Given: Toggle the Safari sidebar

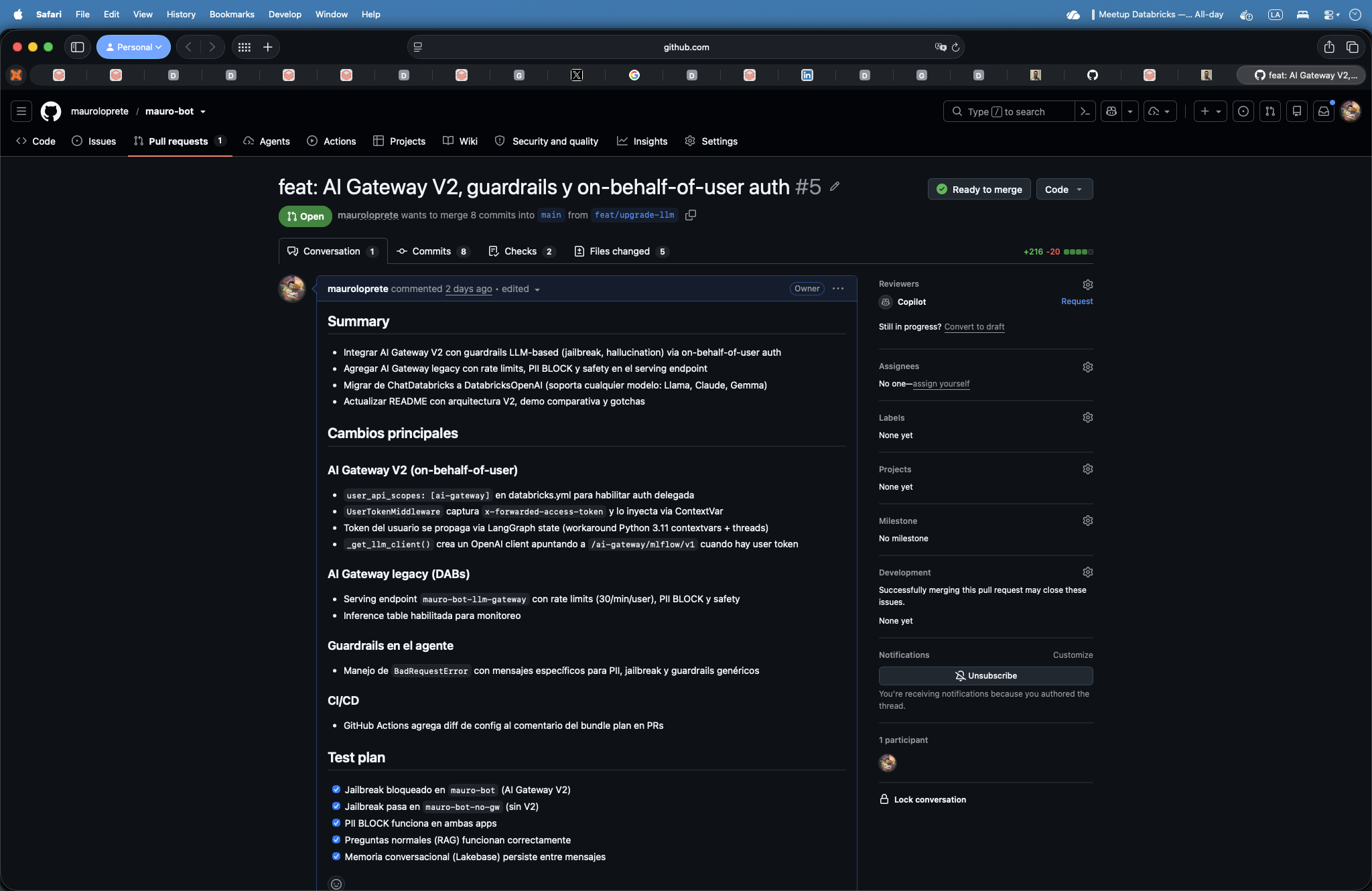Looking at the screenshot, I should [78, 47].
